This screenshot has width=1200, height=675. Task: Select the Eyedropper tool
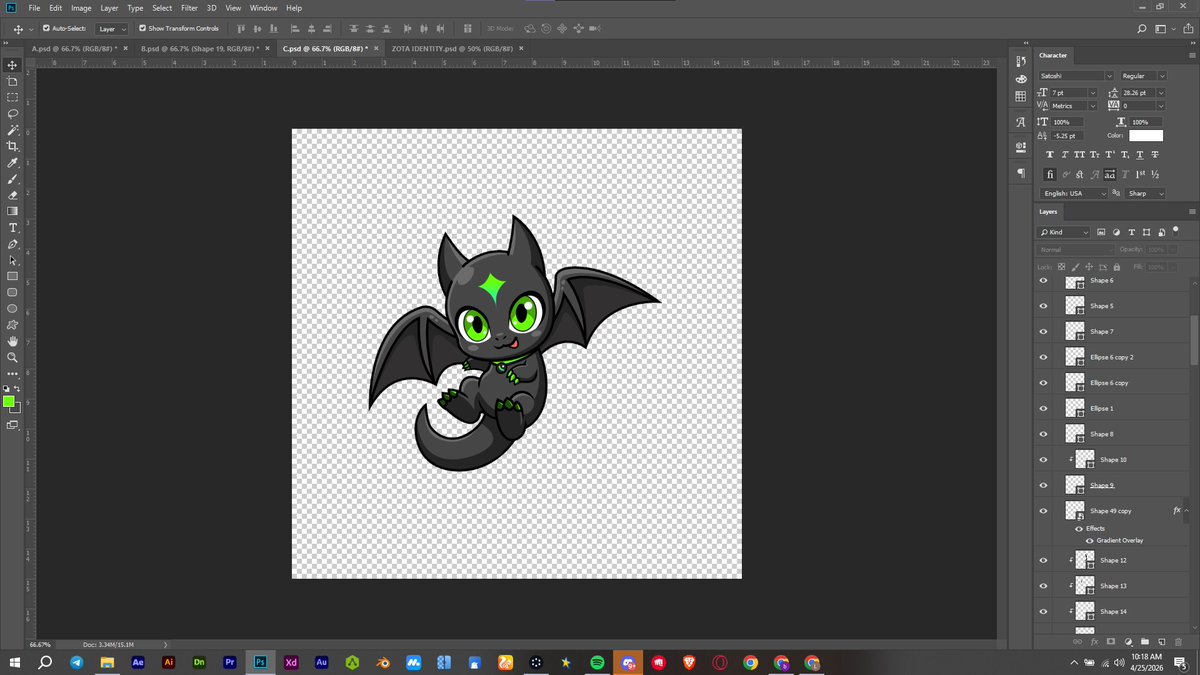13,162
